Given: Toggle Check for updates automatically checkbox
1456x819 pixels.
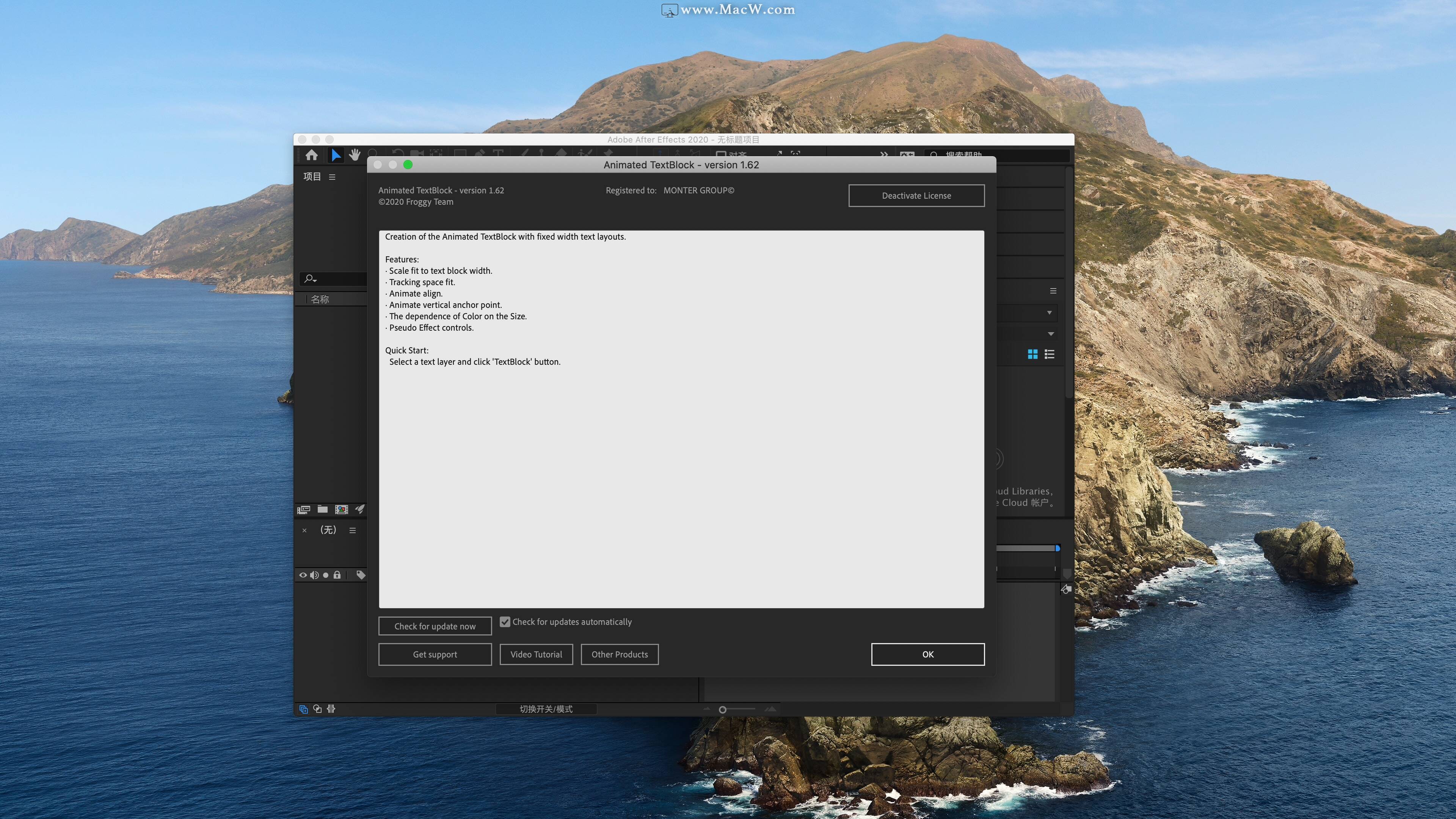Looking at the screenshot, I should pos(505,622).
